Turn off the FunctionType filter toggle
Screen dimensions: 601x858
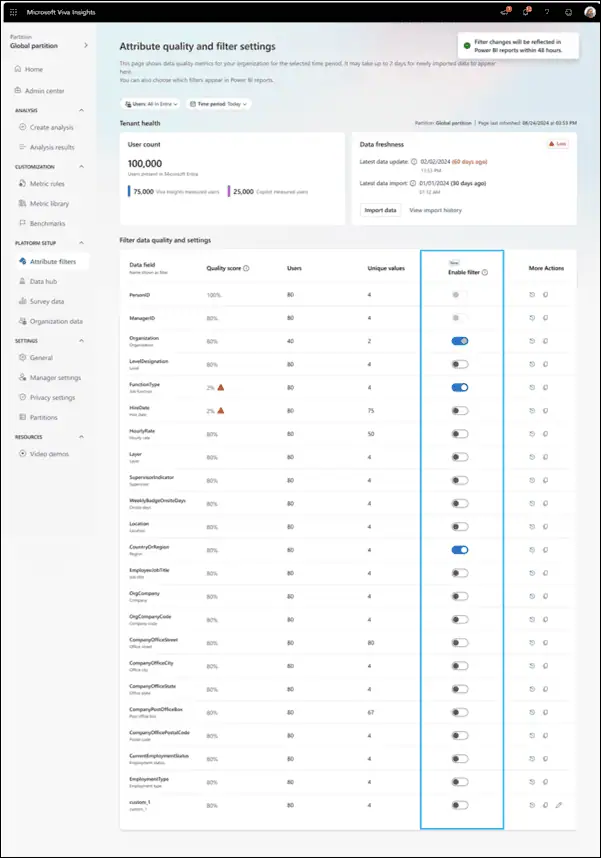[460, 387]
